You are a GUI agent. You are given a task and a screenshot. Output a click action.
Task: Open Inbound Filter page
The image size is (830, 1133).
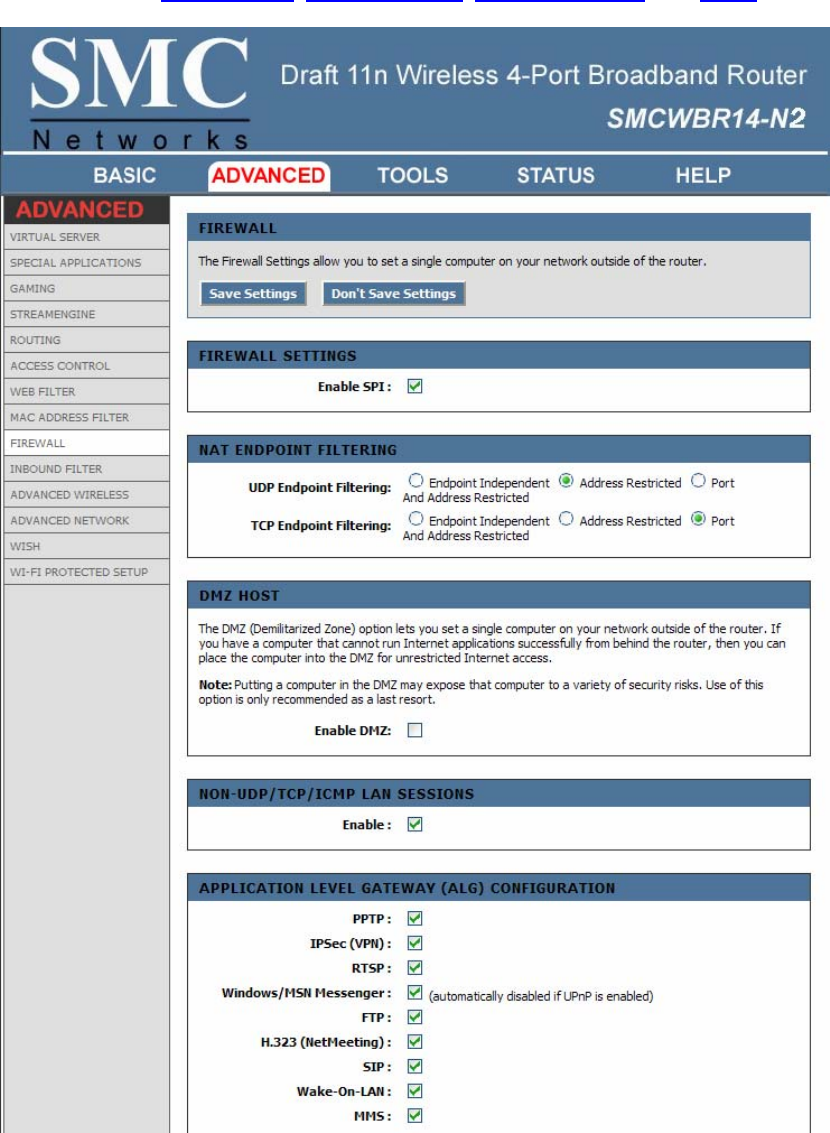click(x=87, y=469)
